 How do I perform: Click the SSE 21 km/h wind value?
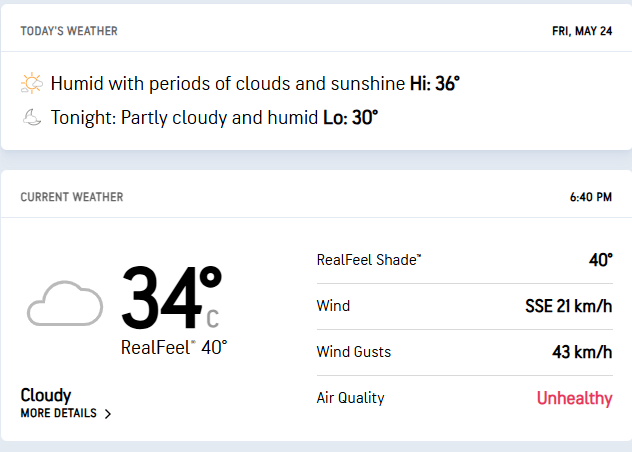(x=569, y=306)
